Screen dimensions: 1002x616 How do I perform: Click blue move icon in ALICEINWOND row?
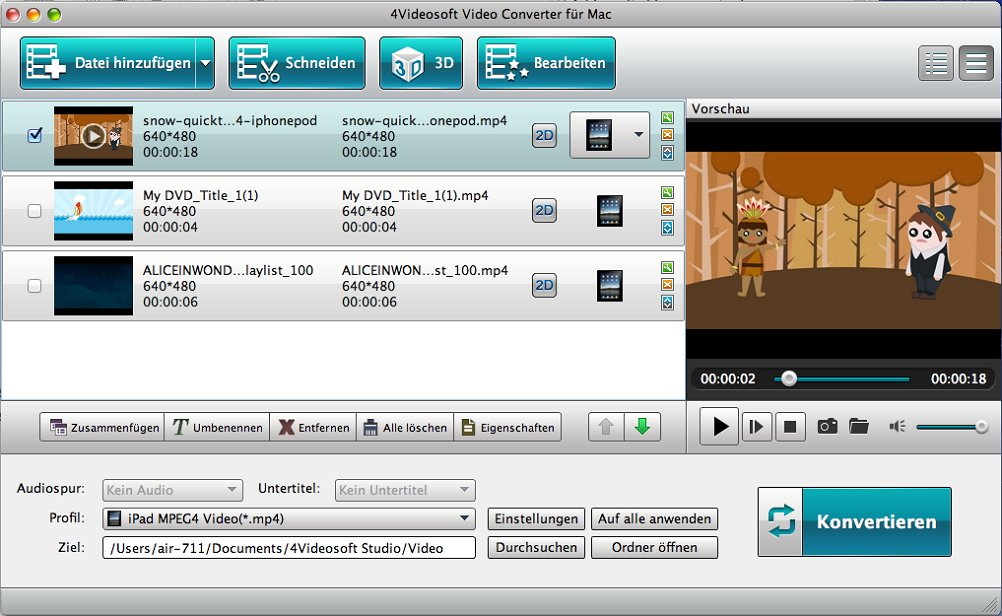tap(667, 302)
